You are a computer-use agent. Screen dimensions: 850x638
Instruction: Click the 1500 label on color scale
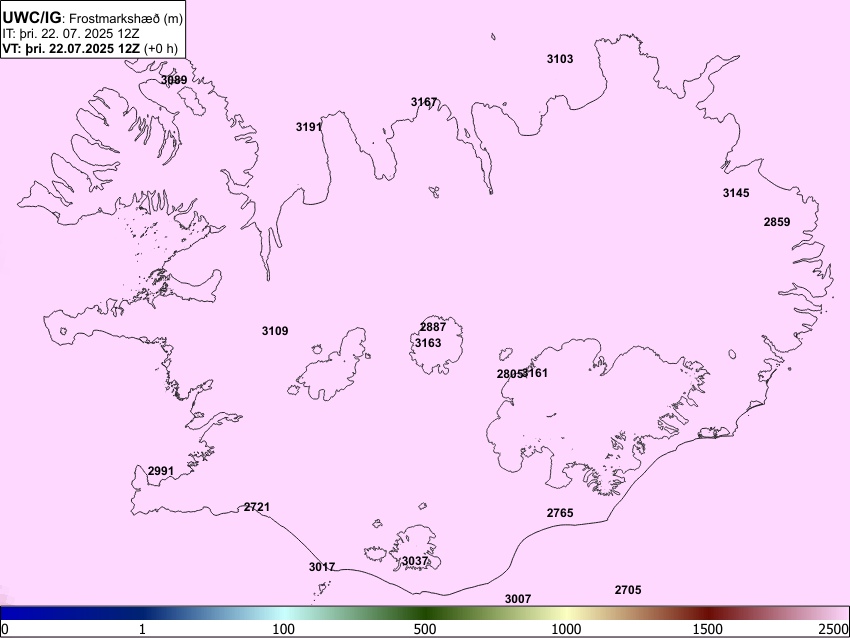point(708,629)
